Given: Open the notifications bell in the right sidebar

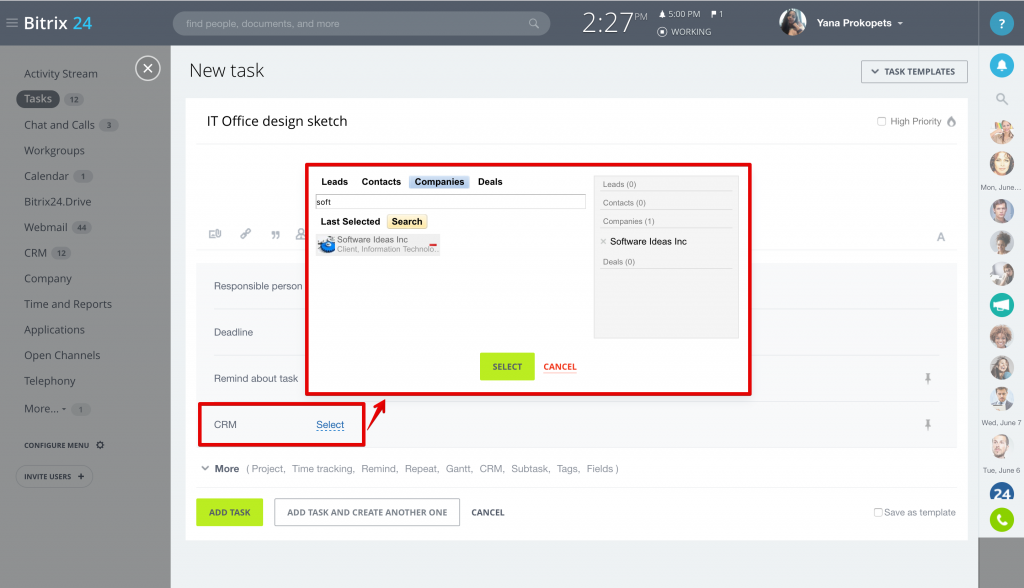Looking at the screenshot, I should click(1001, 65).
